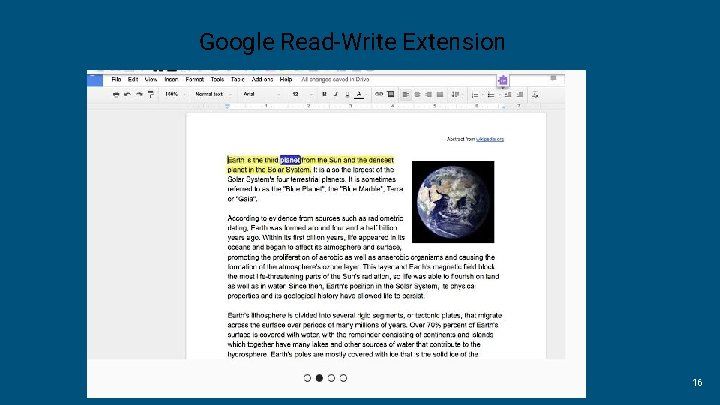Click the Undo arrow icon

coord(127,94)
